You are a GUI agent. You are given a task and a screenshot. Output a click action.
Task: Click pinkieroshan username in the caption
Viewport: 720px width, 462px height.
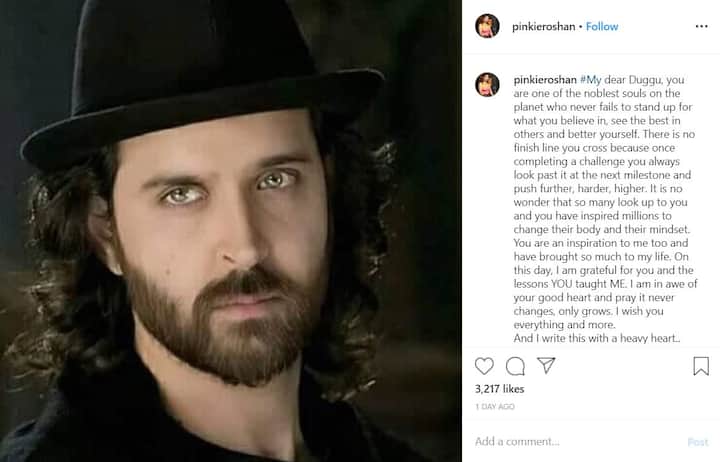point(547,78)
